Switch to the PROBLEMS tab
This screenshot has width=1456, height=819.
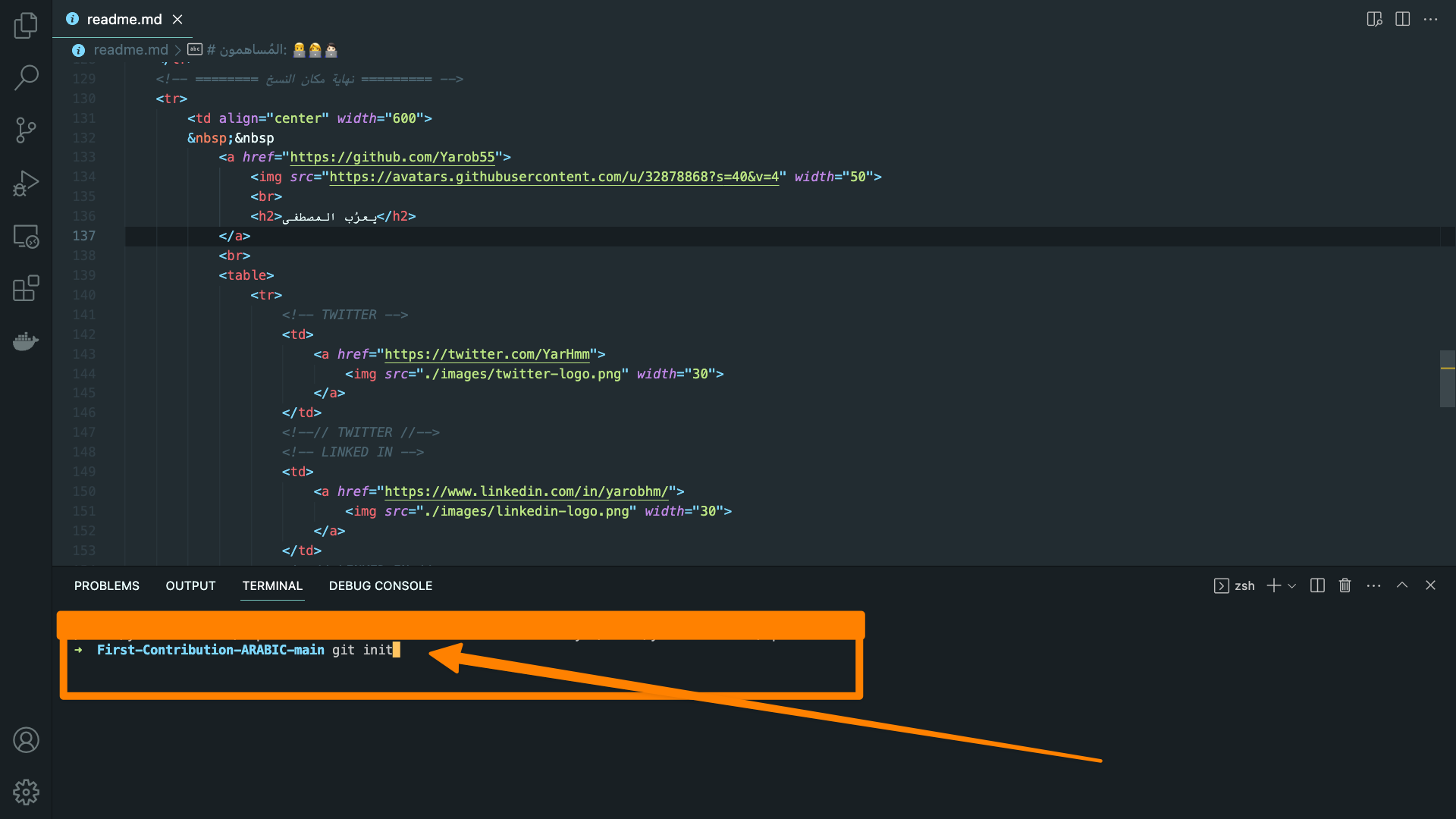107,585
